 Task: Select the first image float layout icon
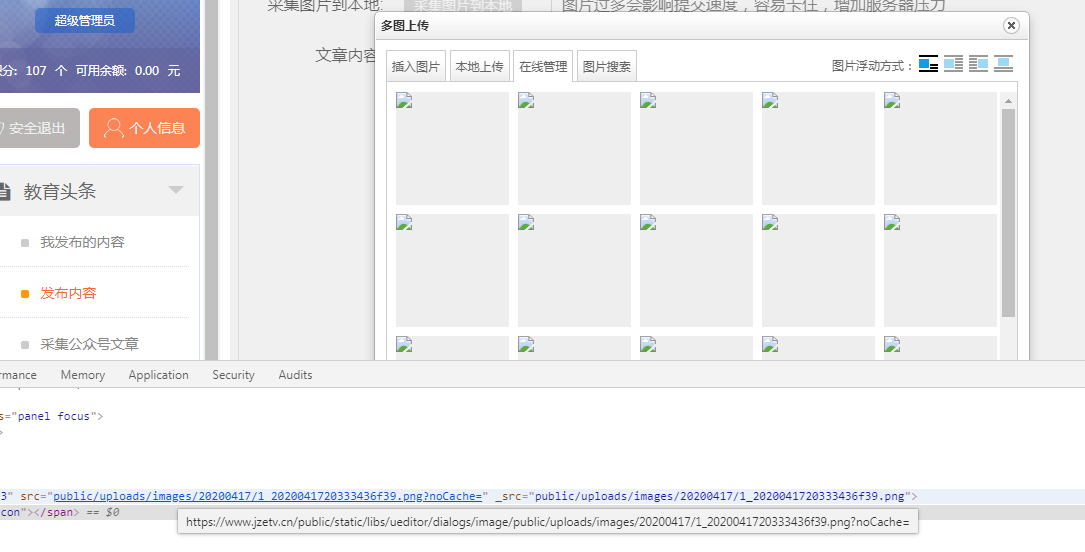click(928, 65)
